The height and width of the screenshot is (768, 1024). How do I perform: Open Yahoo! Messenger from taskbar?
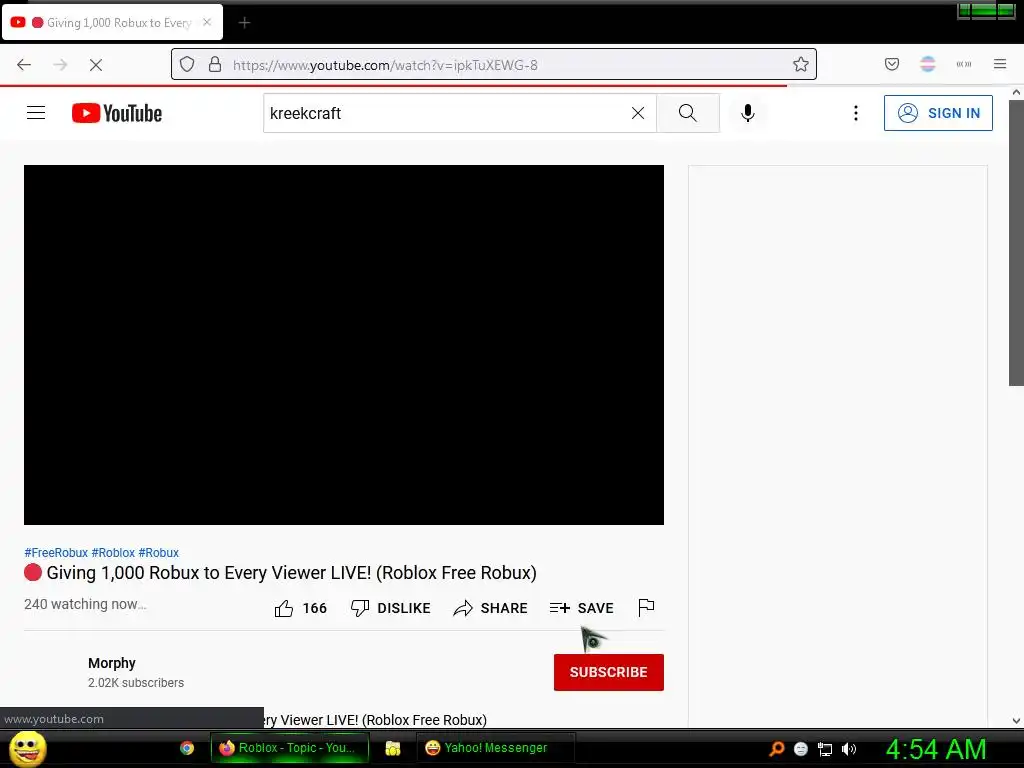pos(495,748)
